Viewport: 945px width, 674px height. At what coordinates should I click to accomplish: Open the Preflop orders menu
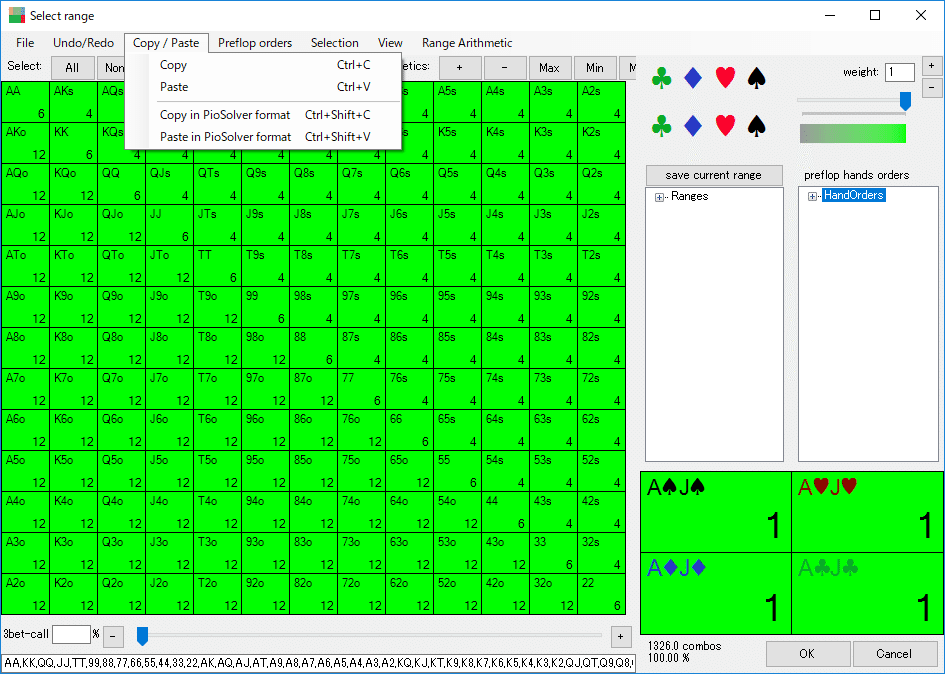(x=255, y=43)
